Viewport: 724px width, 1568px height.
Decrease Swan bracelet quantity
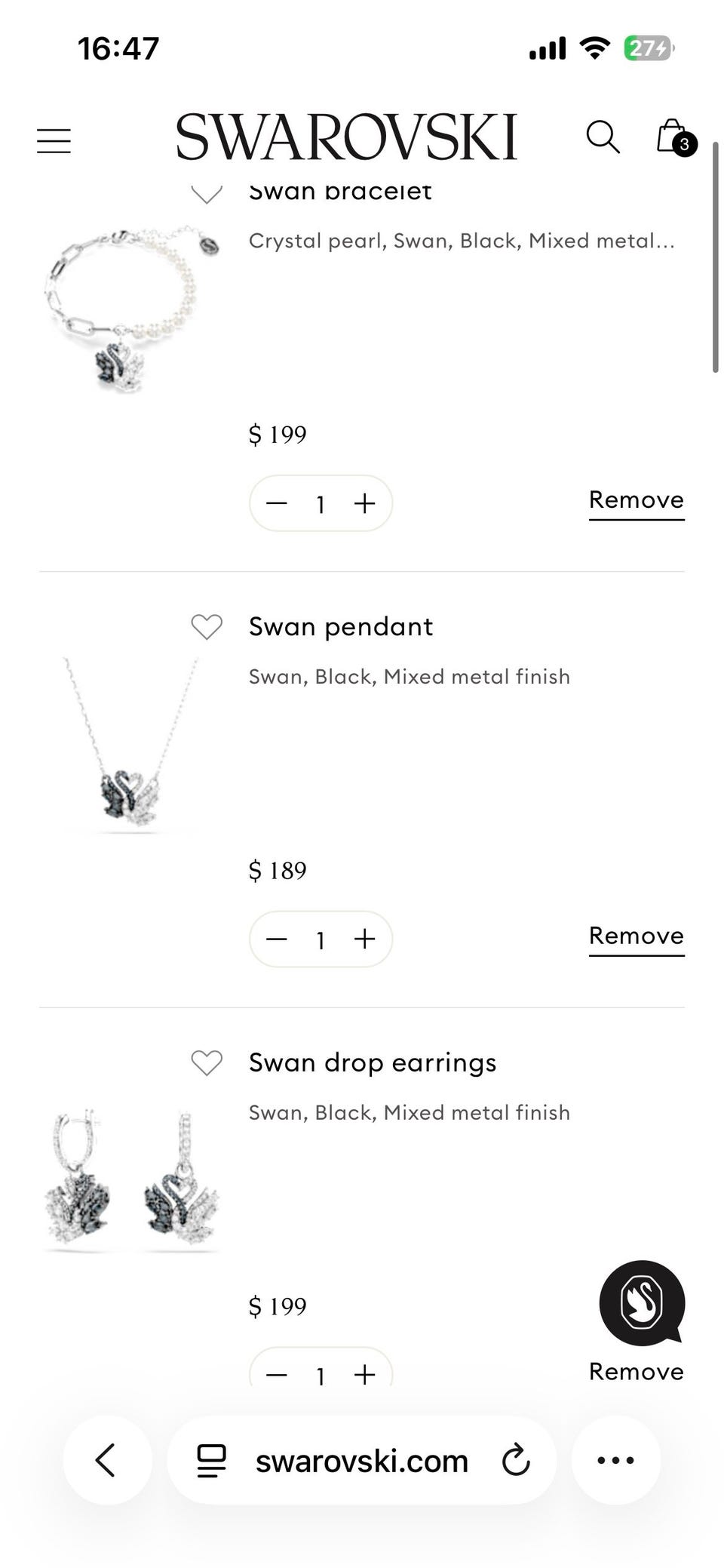(x=277, y=503)
